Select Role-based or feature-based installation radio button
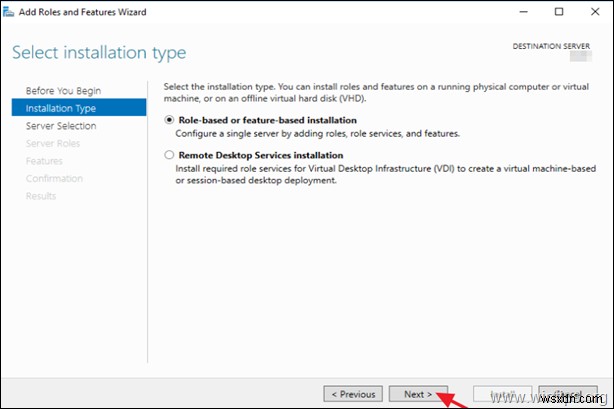 coord(167,120)
